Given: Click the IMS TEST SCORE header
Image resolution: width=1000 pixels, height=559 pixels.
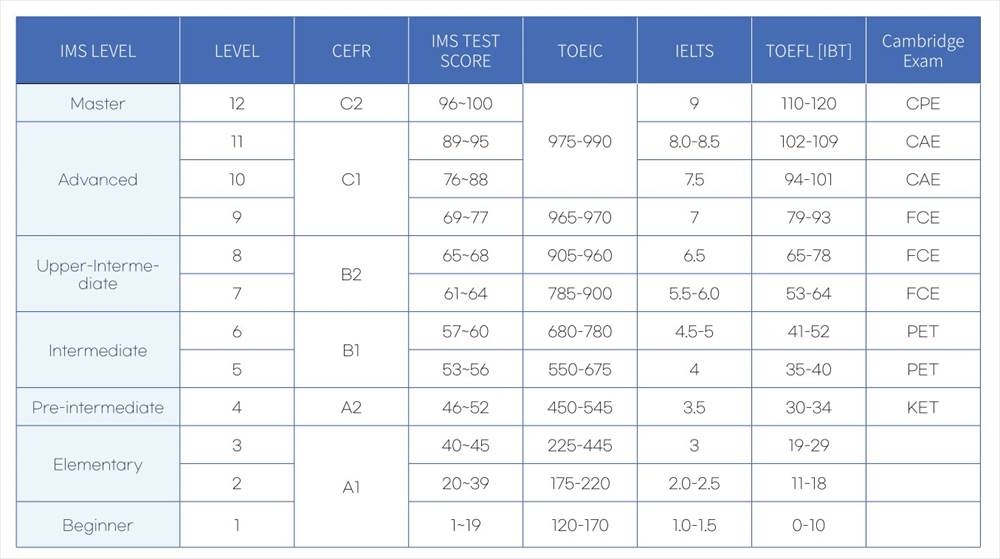Looking at the screenshot, I should 466,50.
